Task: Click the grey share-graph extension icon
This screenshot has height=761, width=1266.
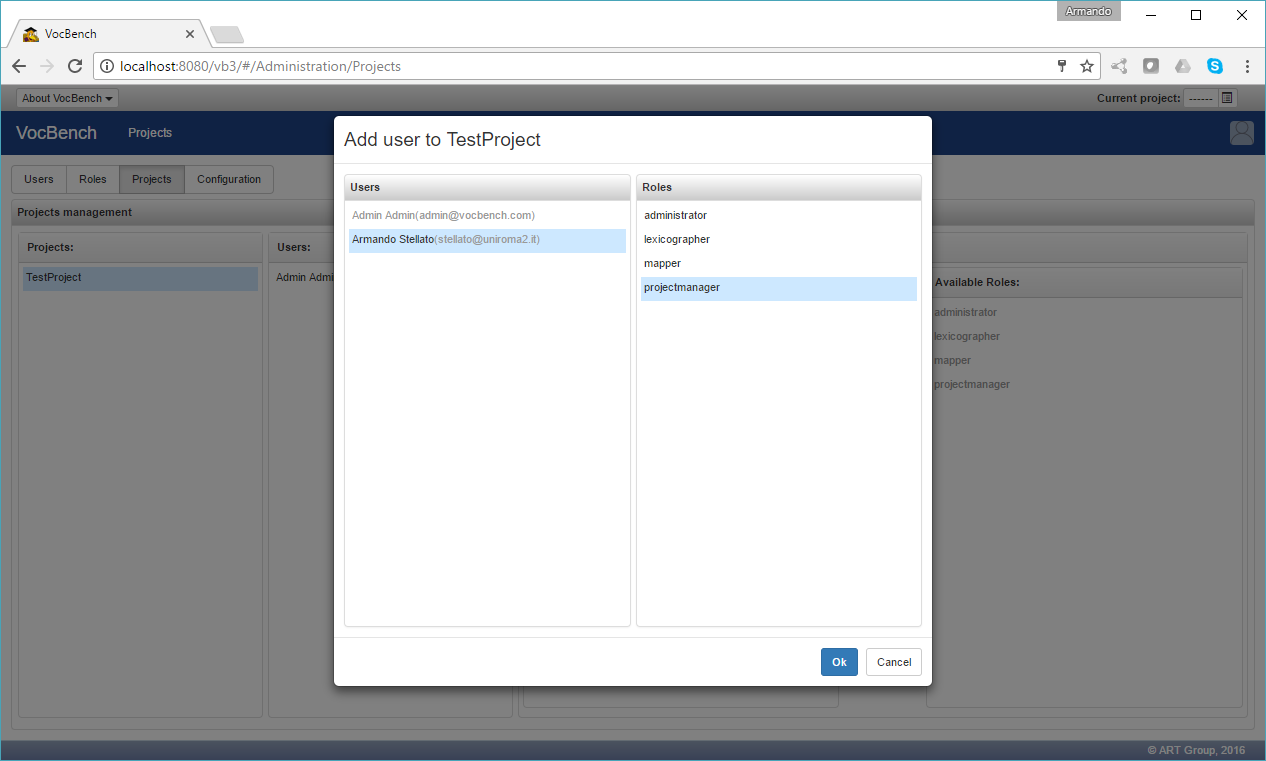Action: [x=1119, y=66]
